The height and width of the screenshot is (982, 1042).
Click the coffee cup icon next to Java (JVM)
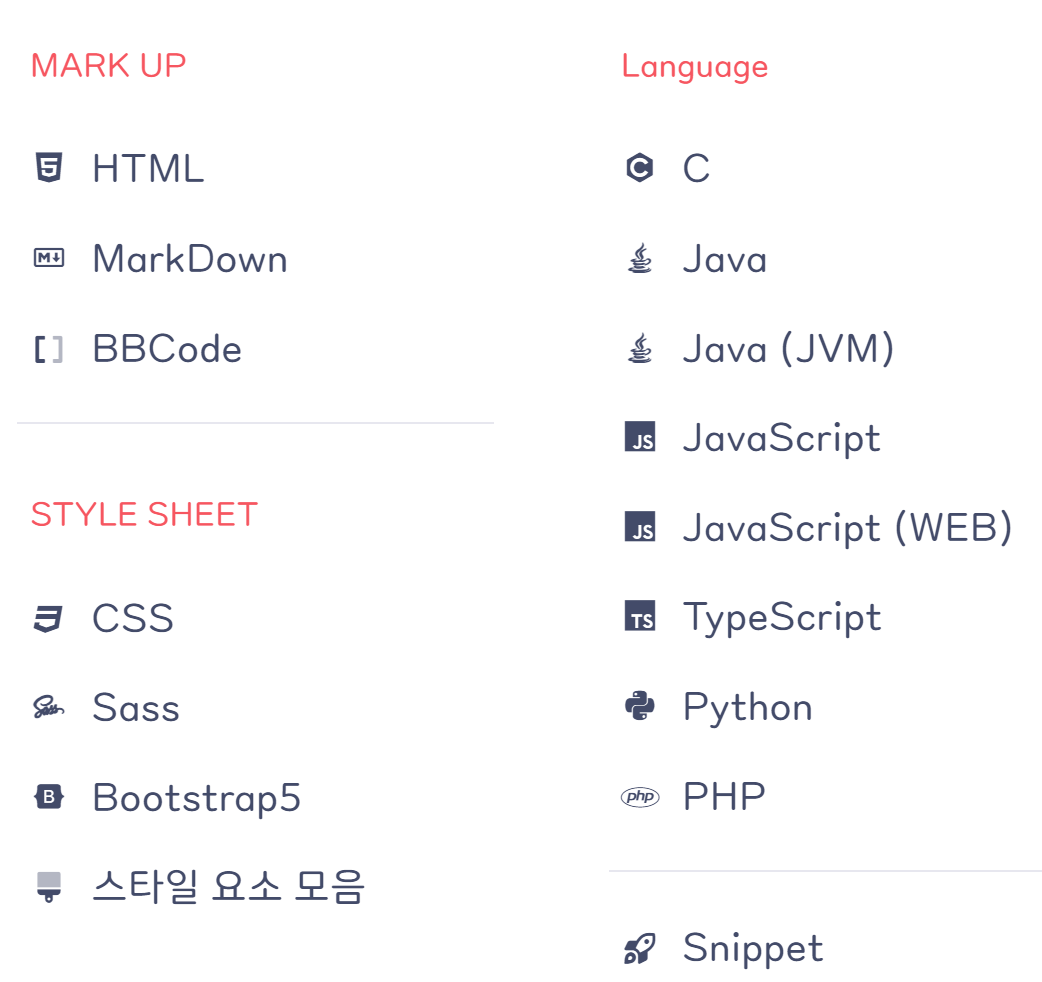click(x=639, y=348)
